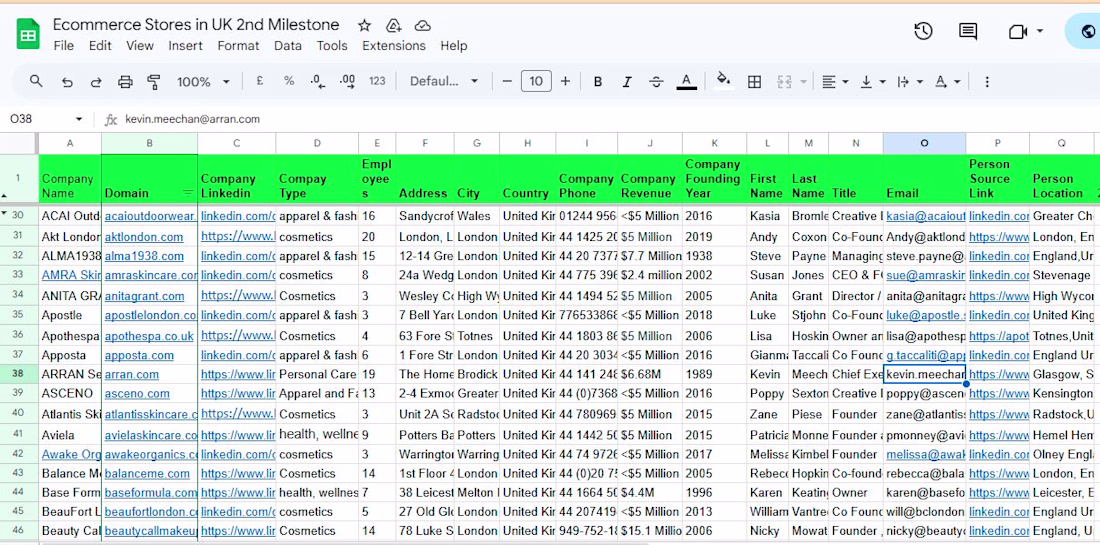Open the Extensions menu
This screenshot has width=1100, height=545.
(394, 46)
